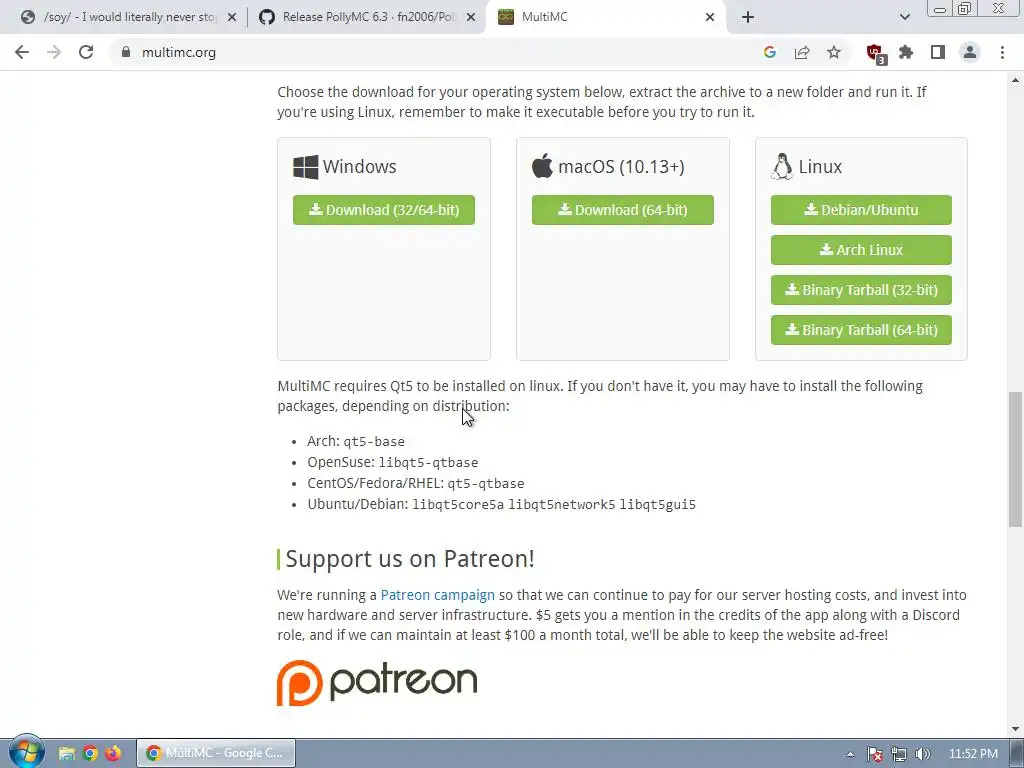Open the Chrome profile avatar

pyautogui.click(x=970, y=52)
